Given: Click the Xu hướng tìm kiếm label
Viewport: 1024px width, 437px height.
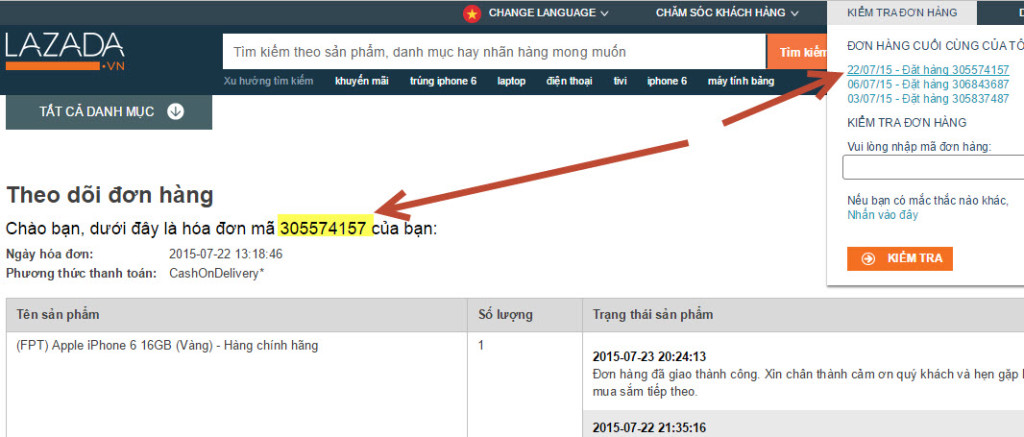Looking at the screenshot, I should 268,81.
